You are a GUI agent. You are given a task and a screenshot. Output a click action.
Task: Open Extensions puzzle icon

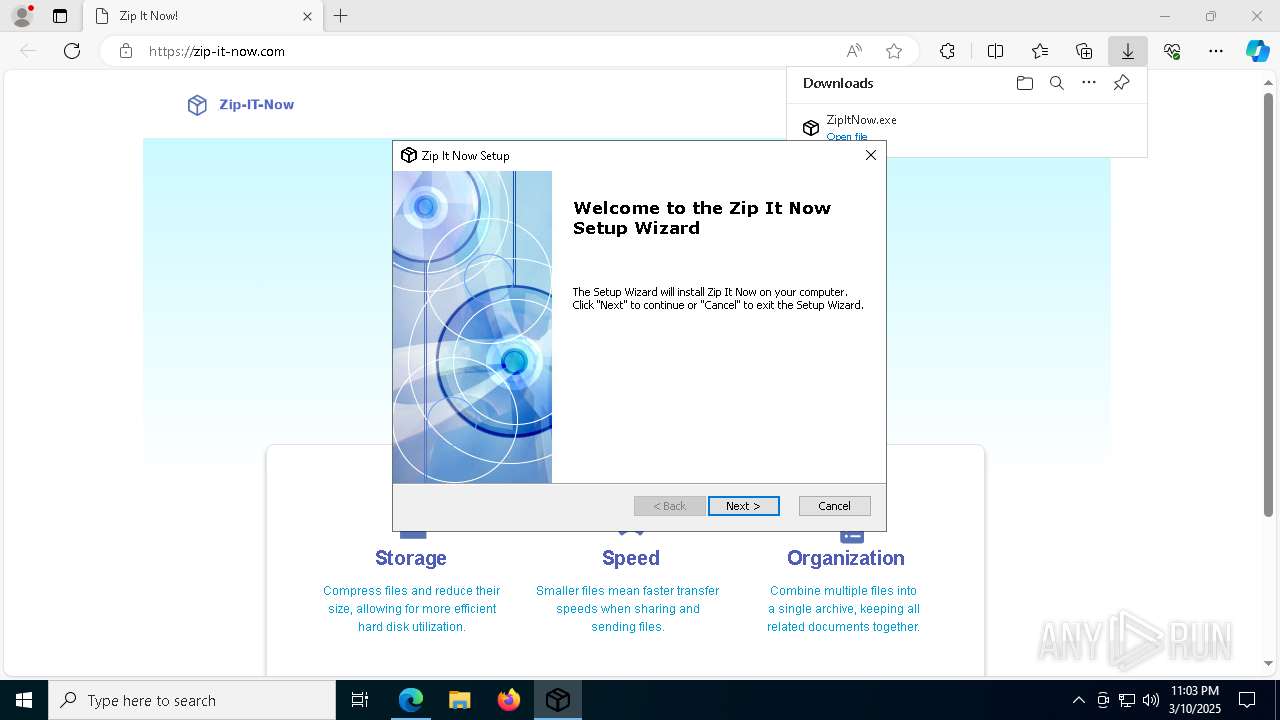pos(947,51)
